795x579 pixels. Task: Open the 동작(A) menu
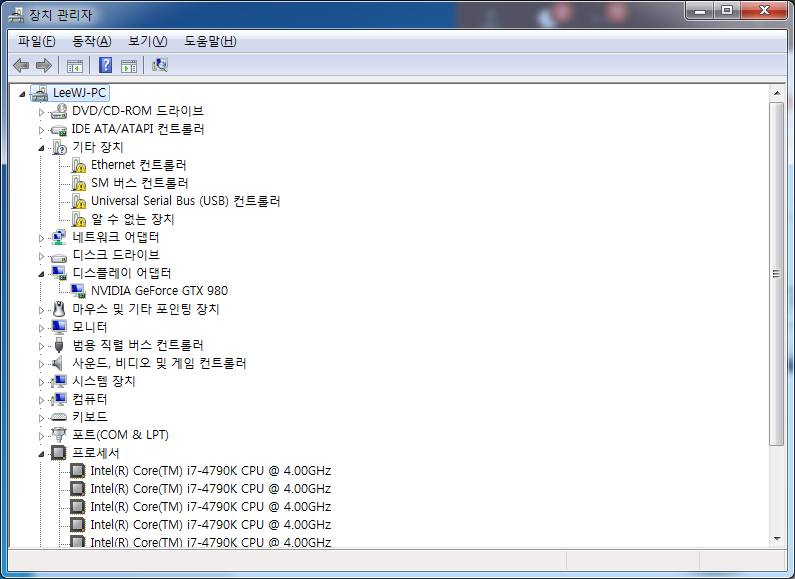[x=91, y=41]
